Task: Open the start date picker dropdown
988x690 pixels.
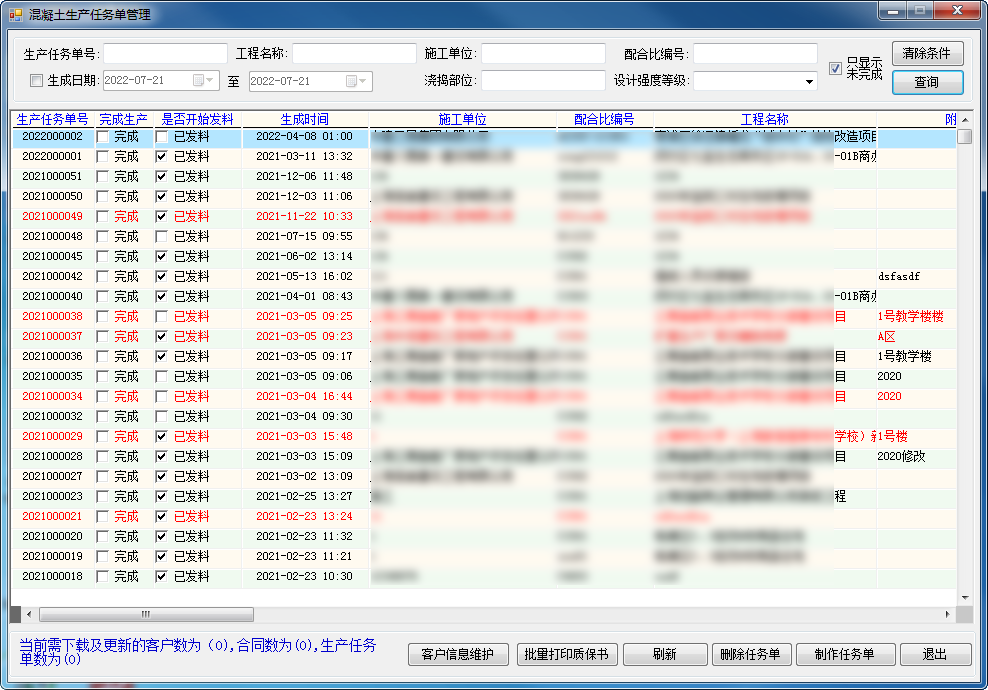Action: click(x=203, y=81)
